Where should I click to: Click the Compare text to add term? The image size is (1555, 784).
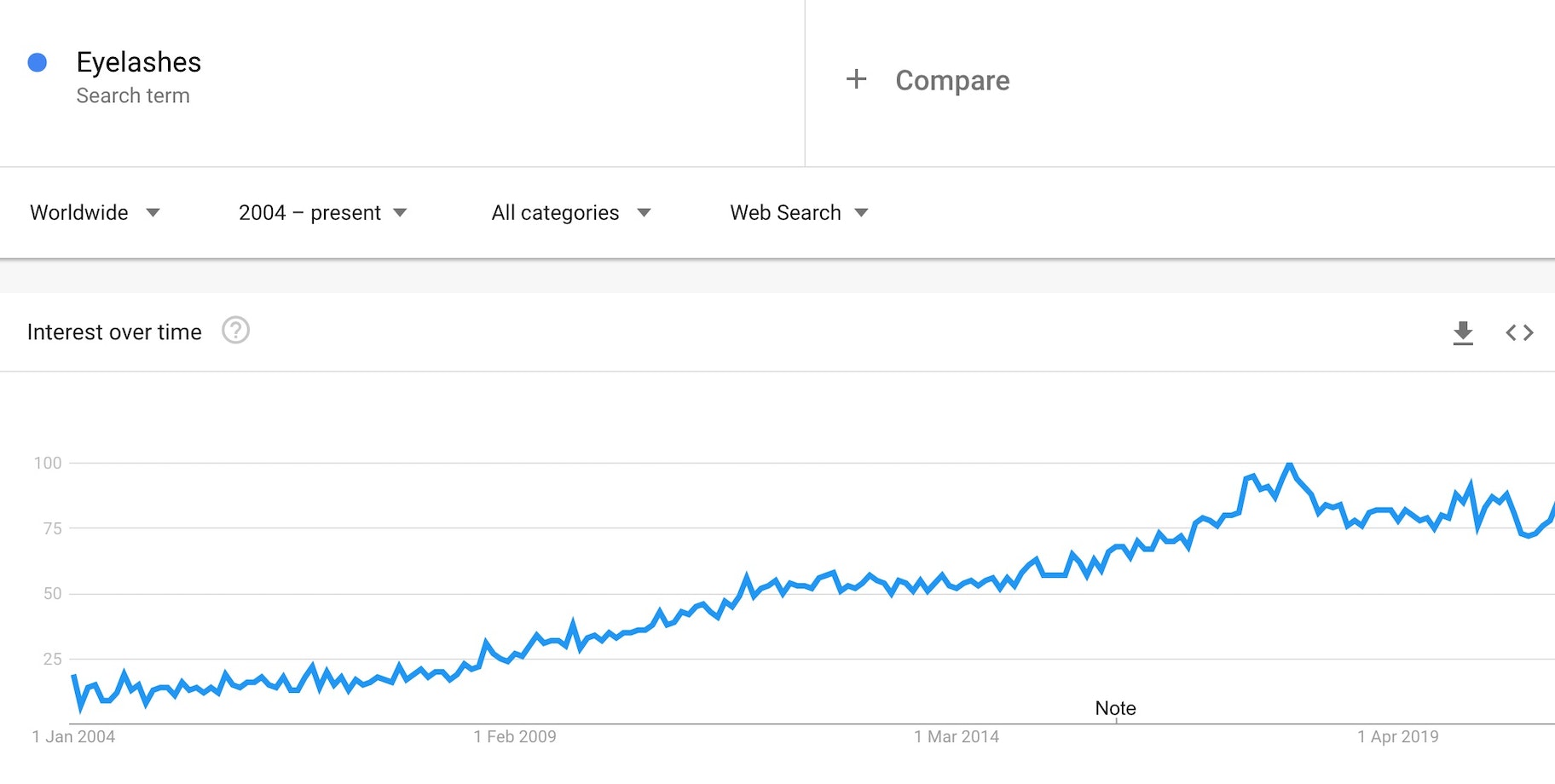point(952,80)
